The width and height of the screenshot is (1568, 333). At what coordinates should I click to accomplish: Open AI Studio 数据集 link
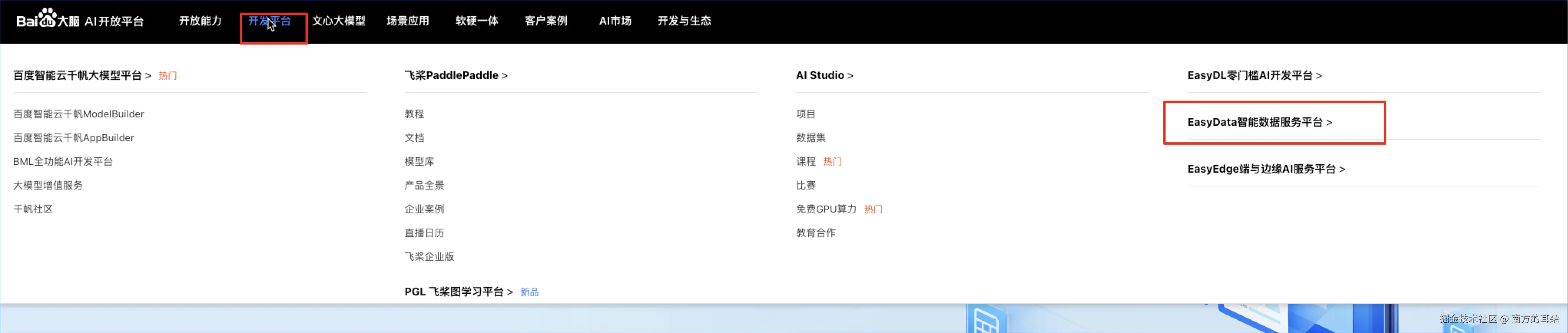(x=811, y=138)
